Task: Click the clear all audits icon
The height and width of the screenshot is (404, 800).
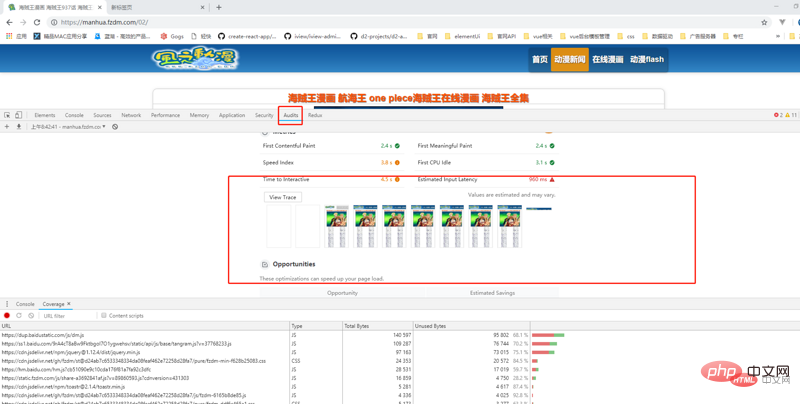Action: point(115,127)
